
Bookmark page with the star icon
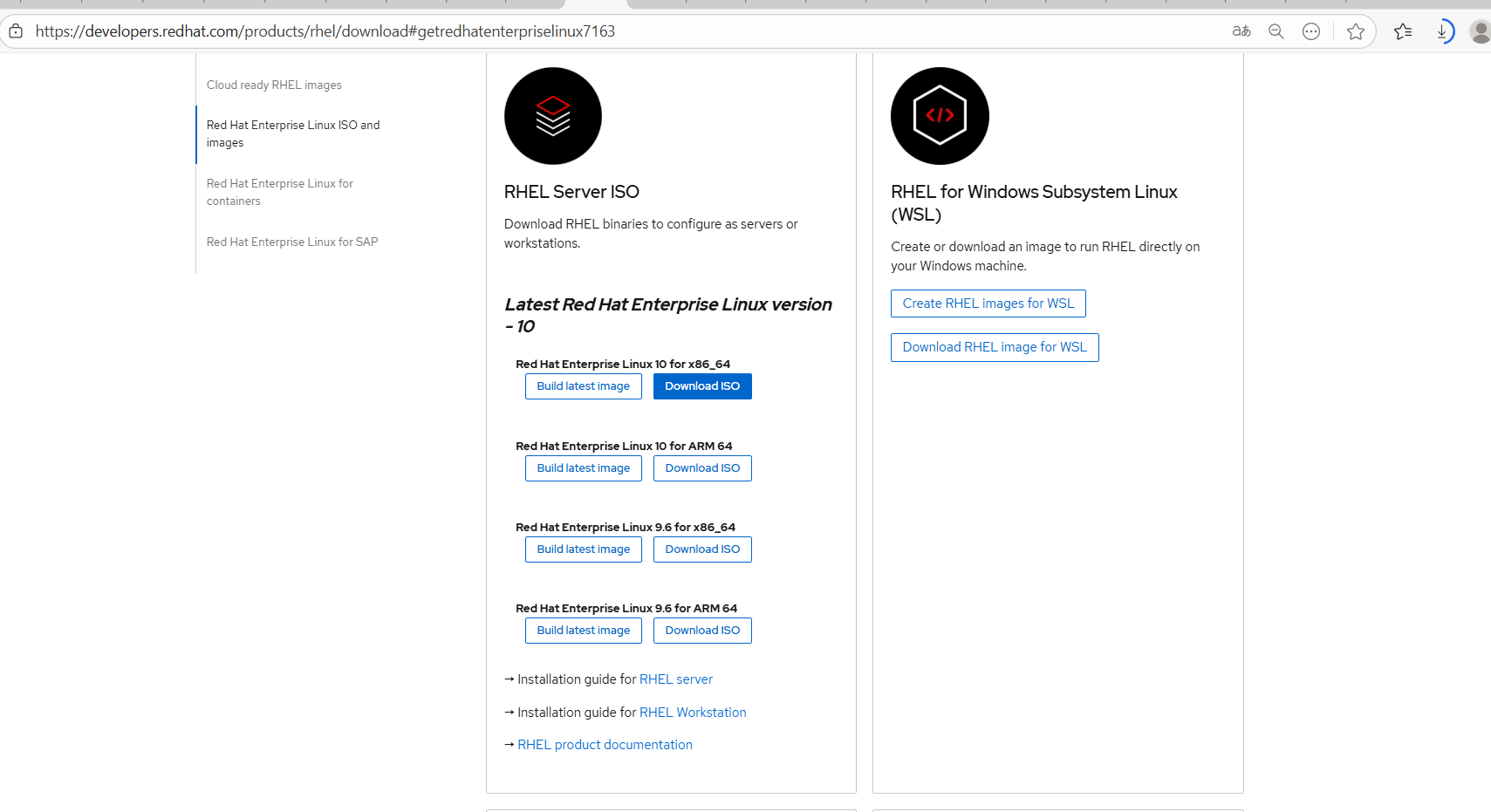[1356, 31]
